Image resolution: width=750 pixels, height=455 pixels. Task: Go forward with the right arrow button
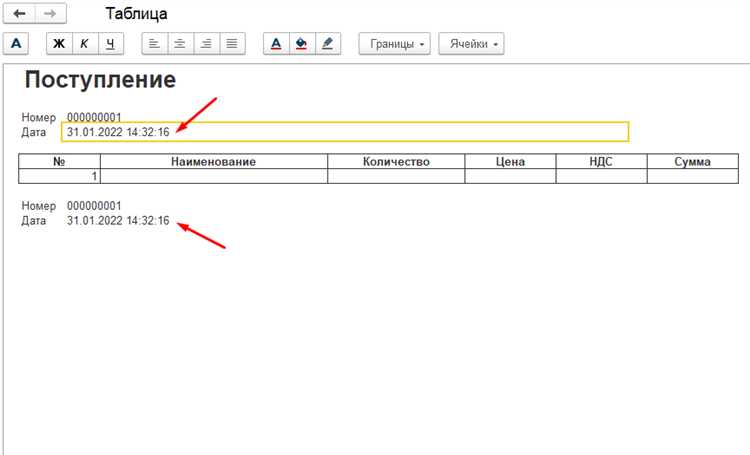coord(50,13)
